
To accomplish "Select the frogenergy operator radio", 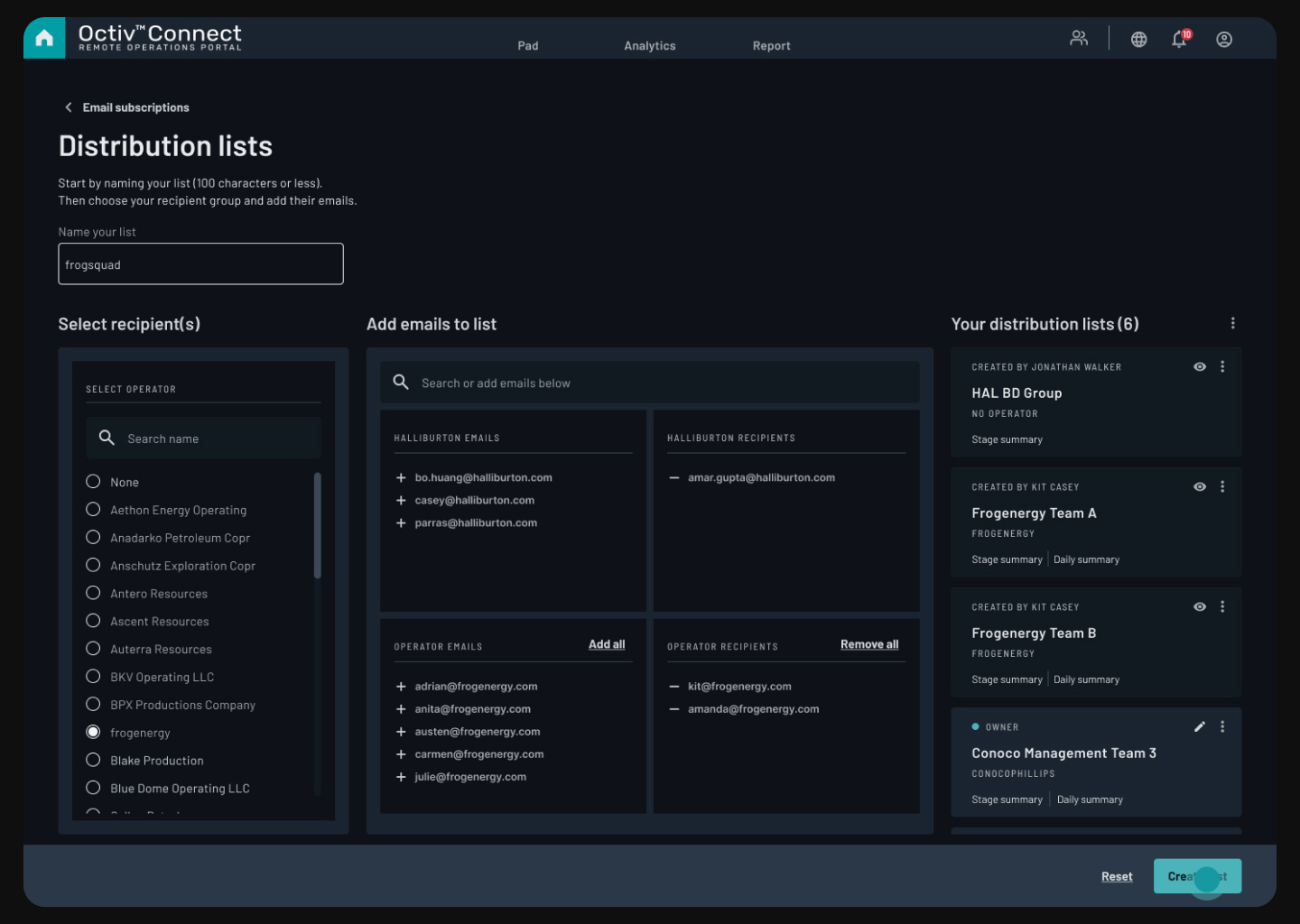I will click(93, 732).
